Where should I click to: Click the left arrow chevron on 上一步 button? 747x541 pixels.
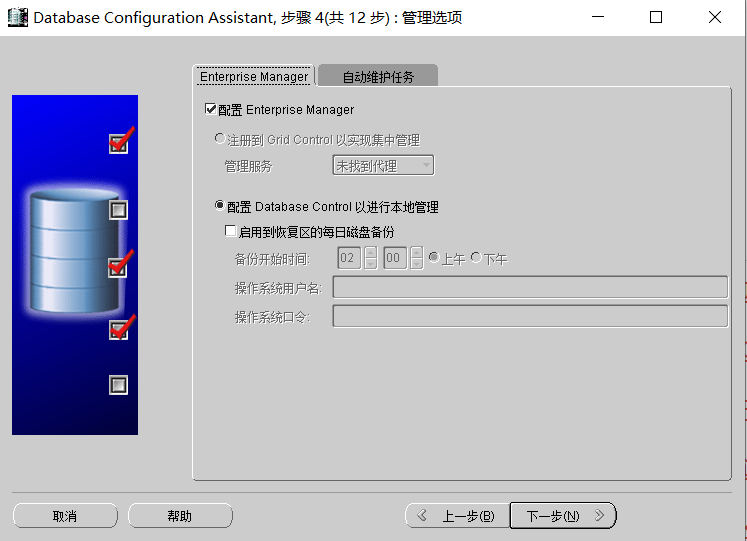pos(422,515)
